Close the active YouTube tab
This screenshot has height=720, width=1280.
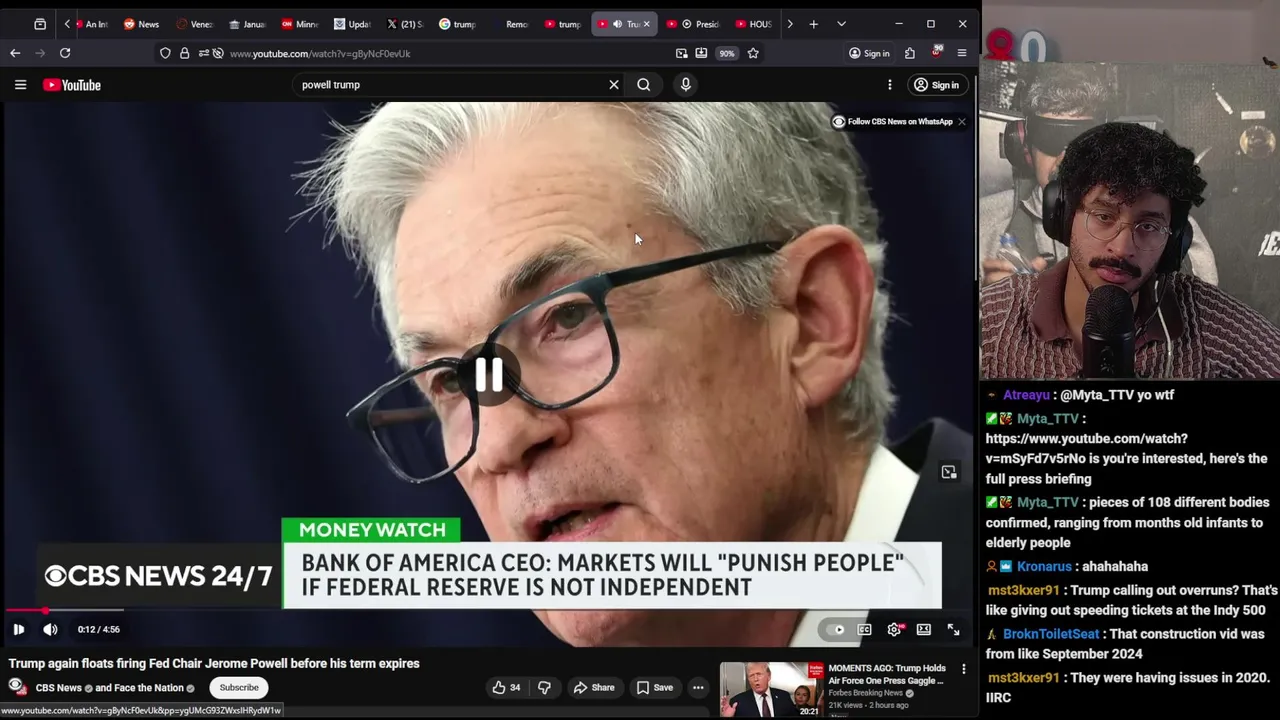[646, 24]
